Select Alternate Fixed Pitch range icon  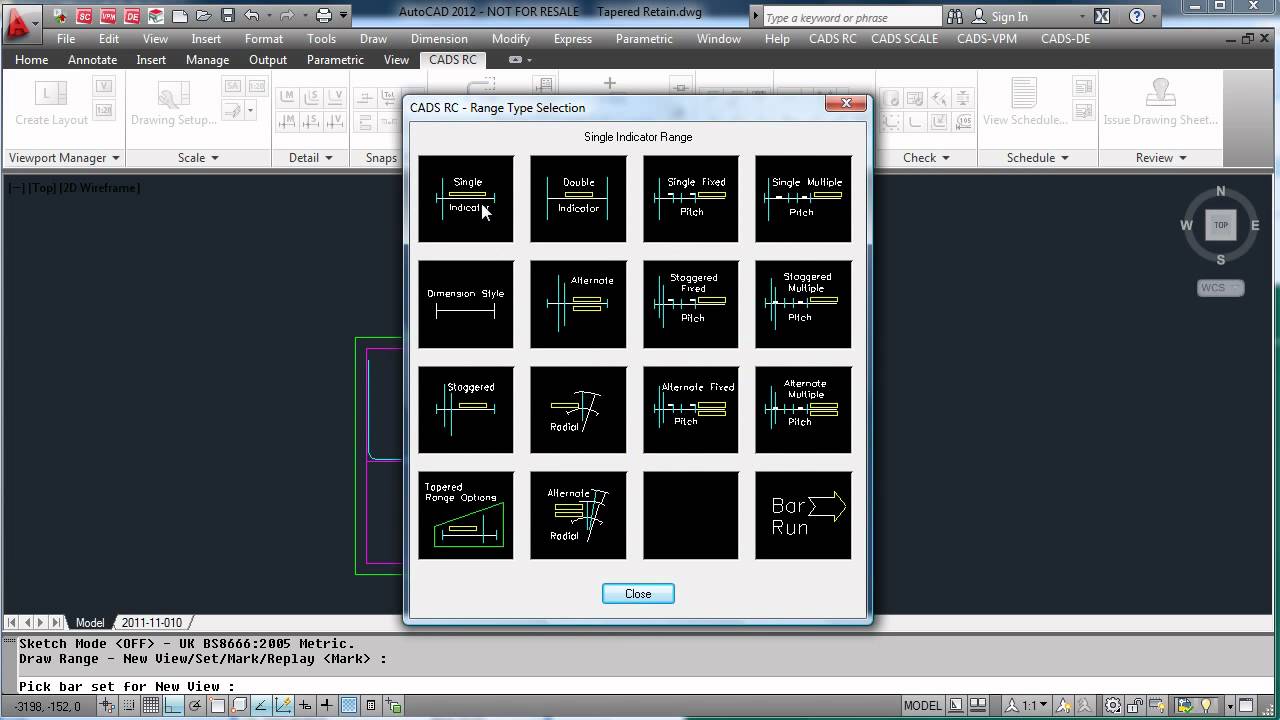[x=691, y=410]
